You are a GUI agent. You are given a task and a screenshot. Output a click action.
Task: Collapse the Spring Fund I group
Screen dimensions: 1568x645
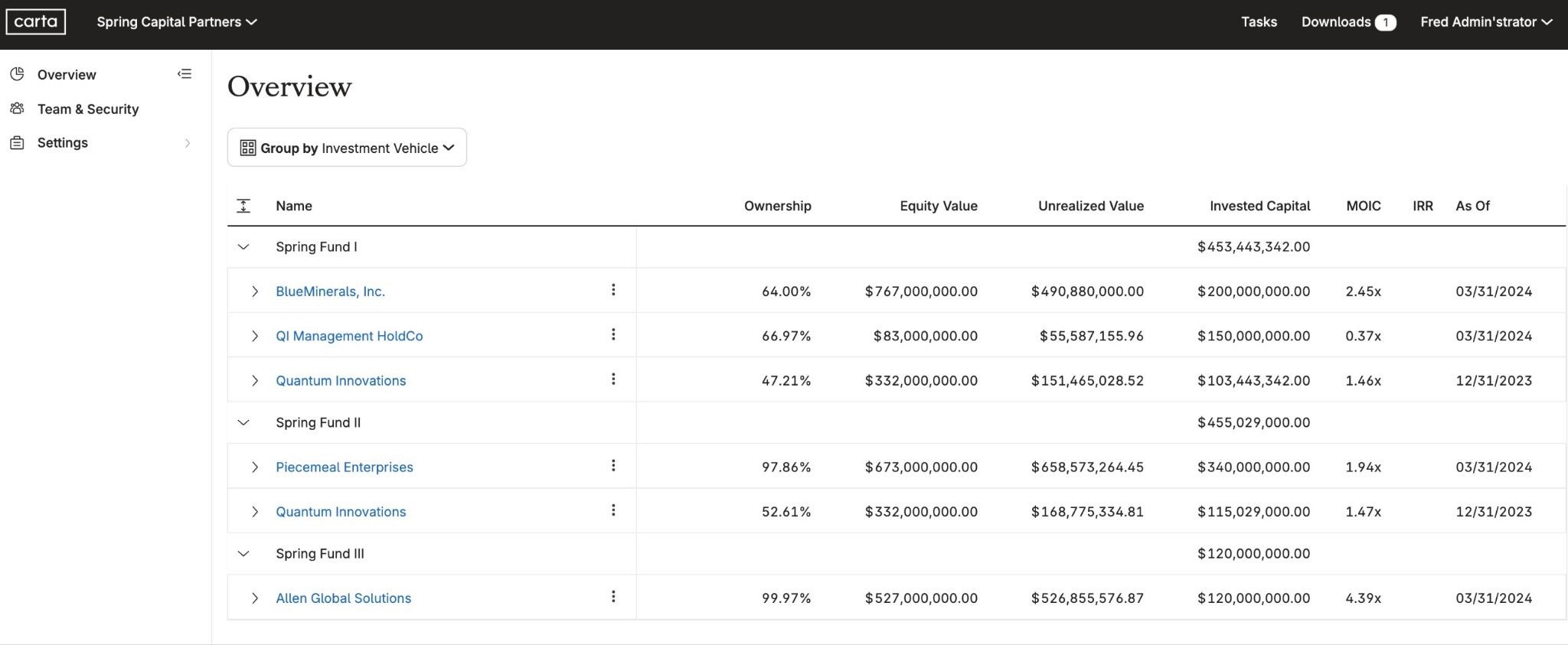[243, 247]
